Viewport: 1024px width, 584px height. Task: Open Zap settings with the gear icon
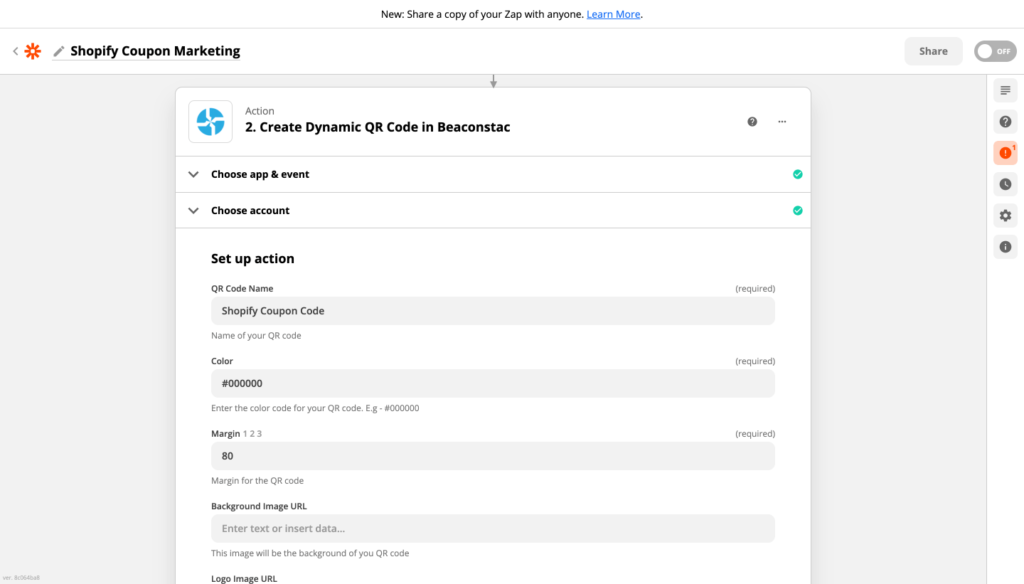tap(1005, 215)
